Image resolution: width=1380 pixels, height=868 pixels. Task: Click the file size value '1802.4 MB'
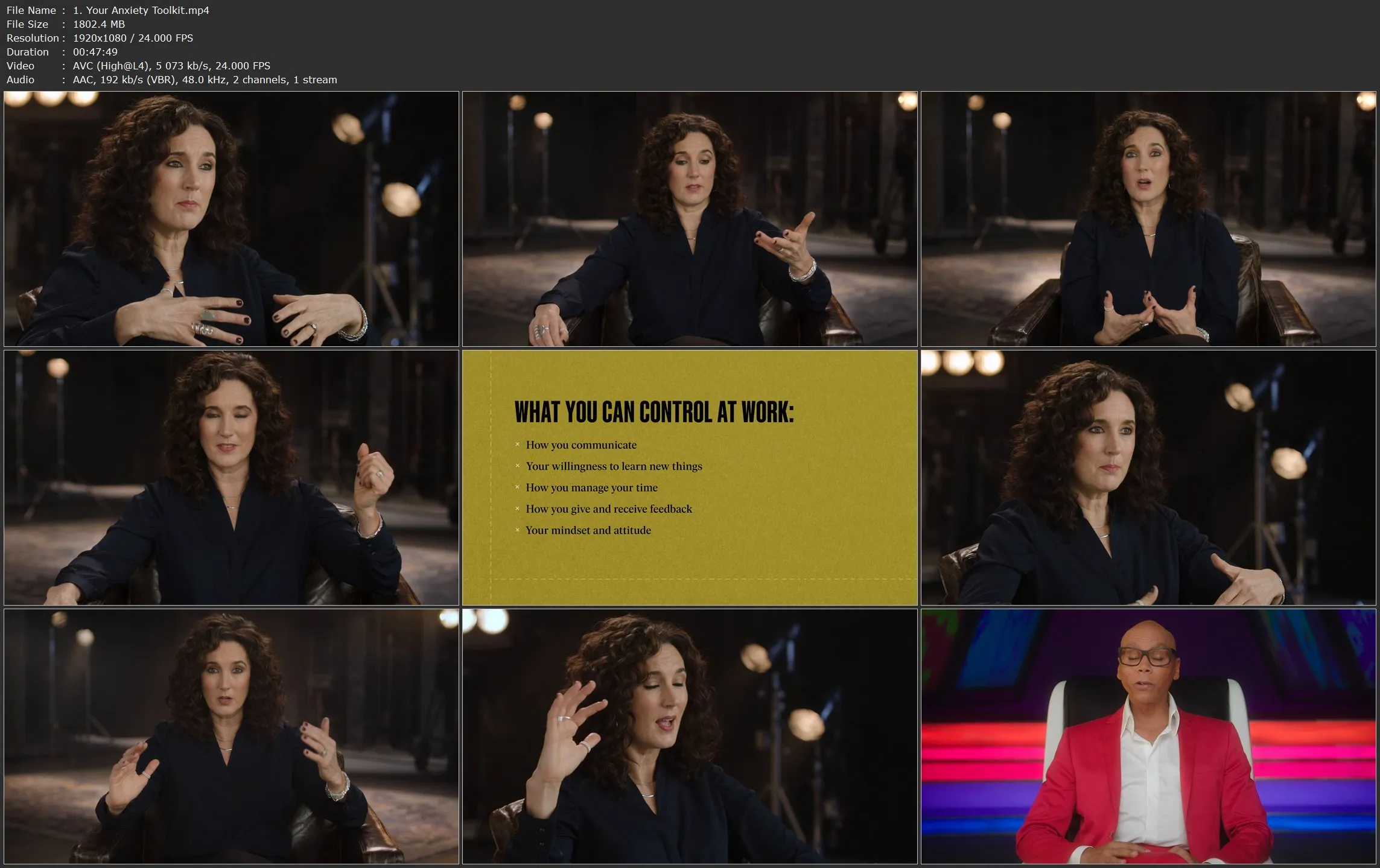tap(99, 24)
